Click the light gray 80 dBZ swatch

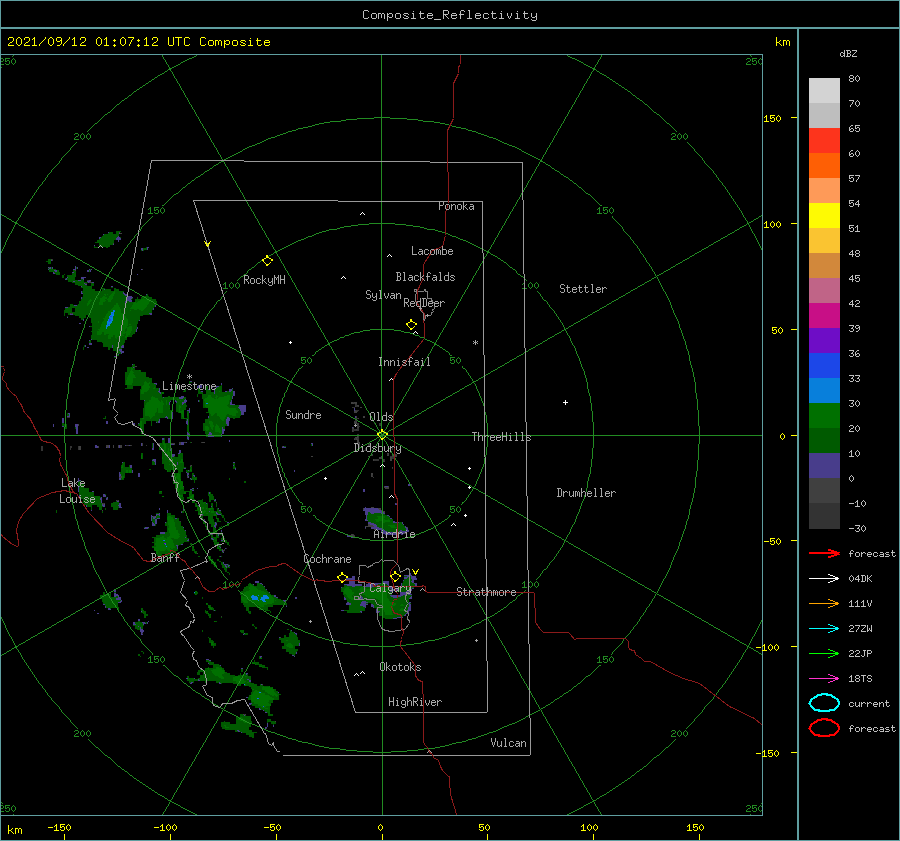click(824, 90)
